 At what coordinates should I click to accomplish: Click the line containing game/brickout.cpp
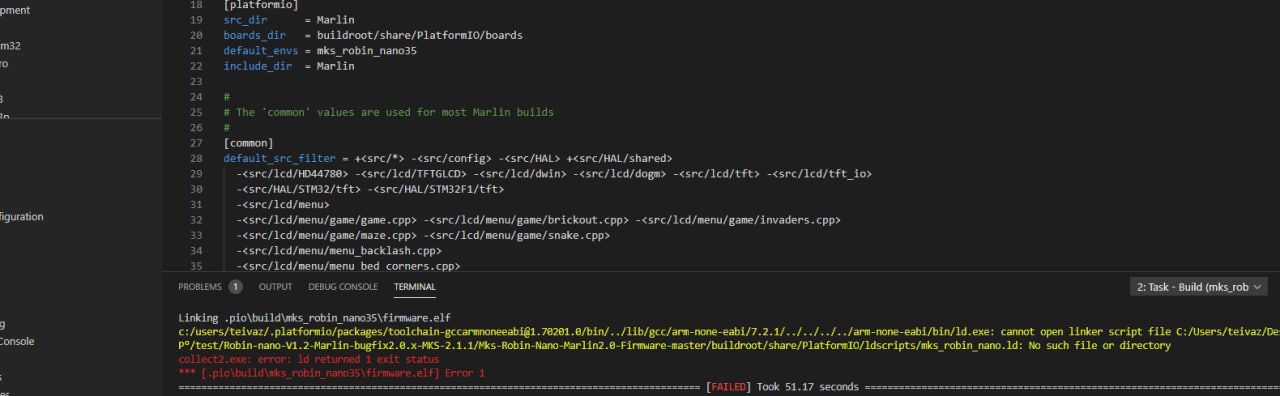pyautogui.click(x=538, y=219)
